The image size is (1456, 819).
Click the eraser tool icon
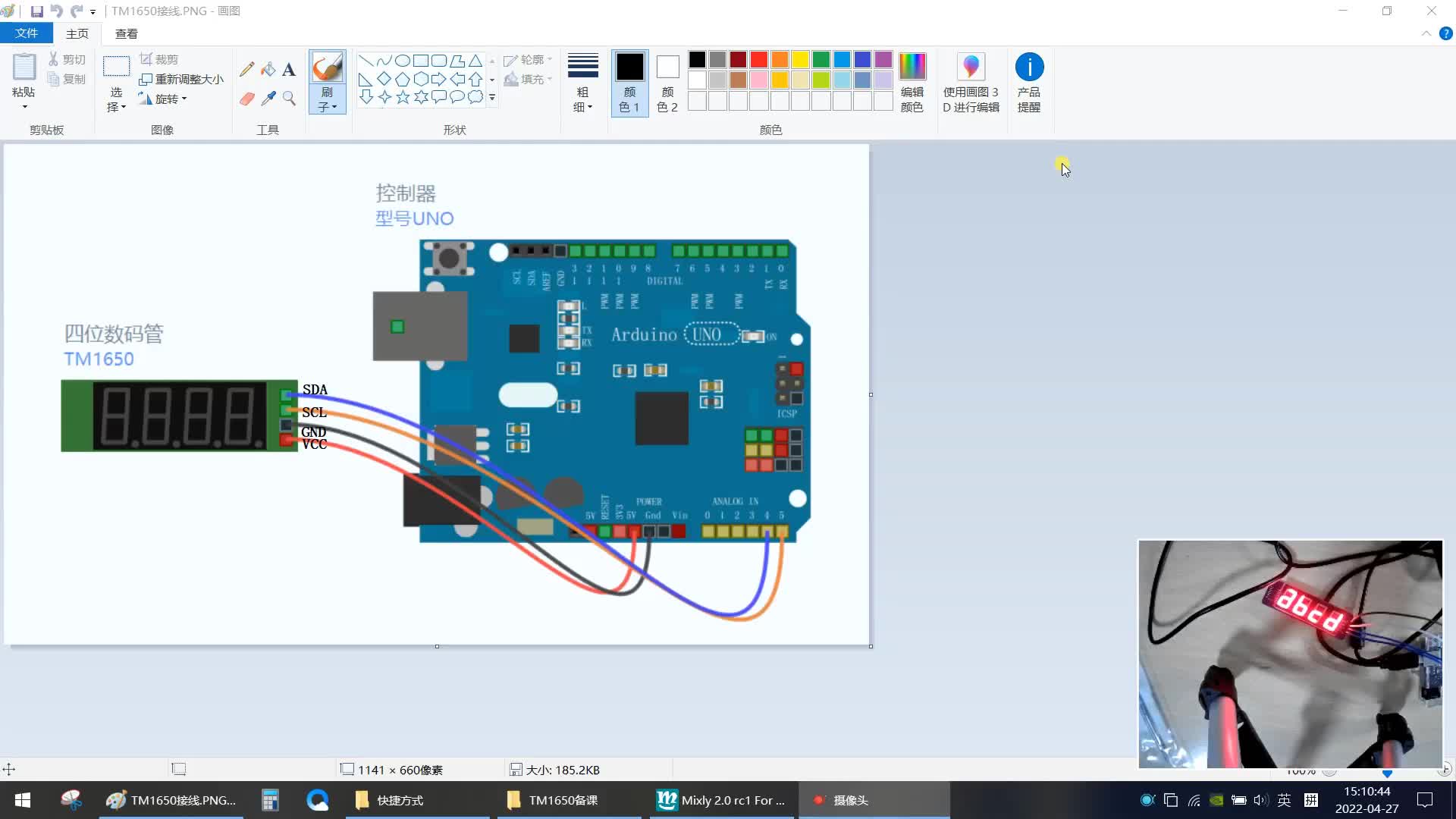pos(247,97)
